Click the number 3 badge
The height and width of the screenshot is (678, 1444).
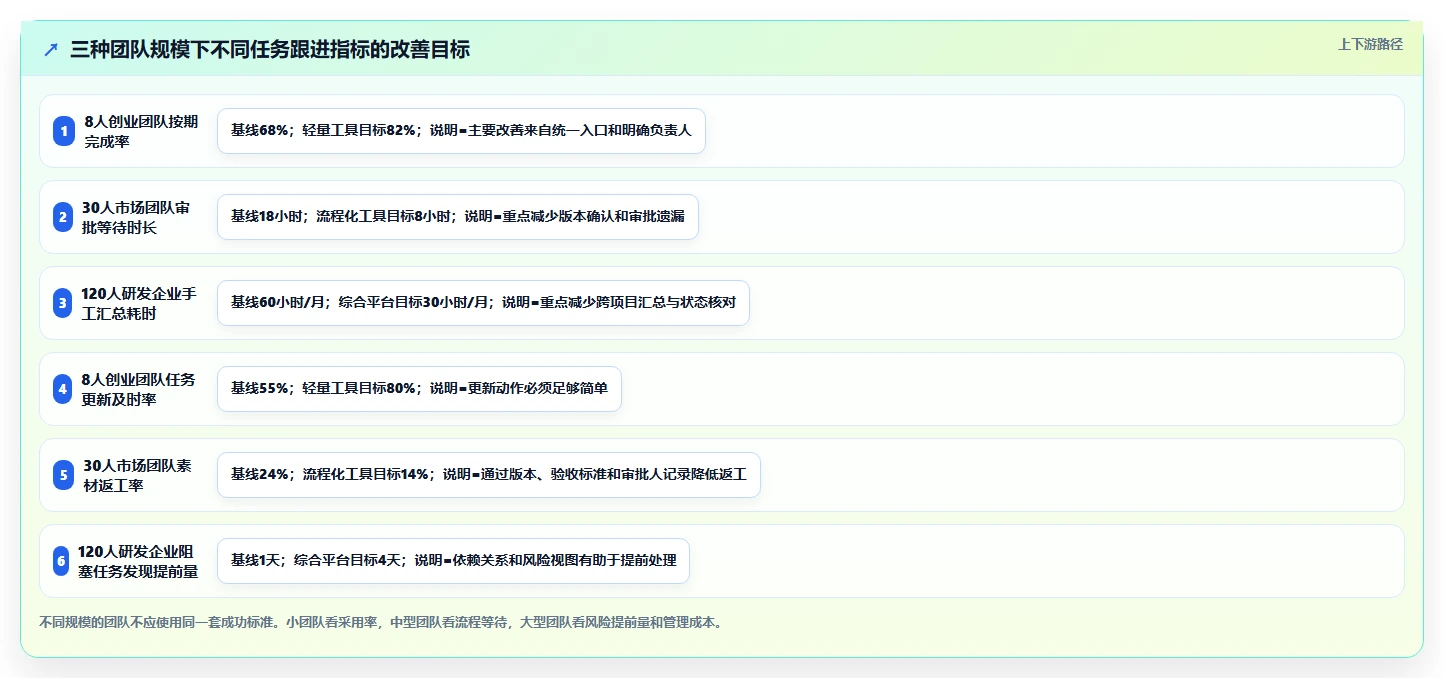(63, 303)
